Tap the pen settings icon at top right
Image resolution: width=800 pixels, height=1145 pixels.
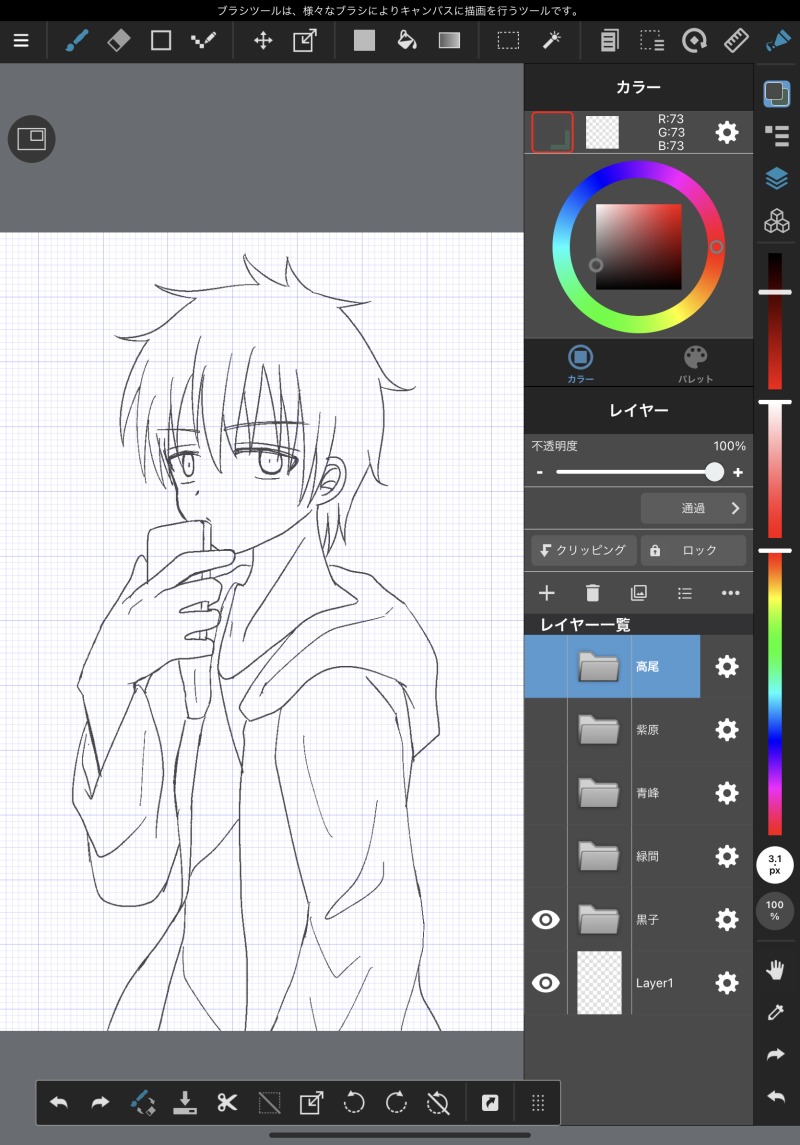coord(778,40)
